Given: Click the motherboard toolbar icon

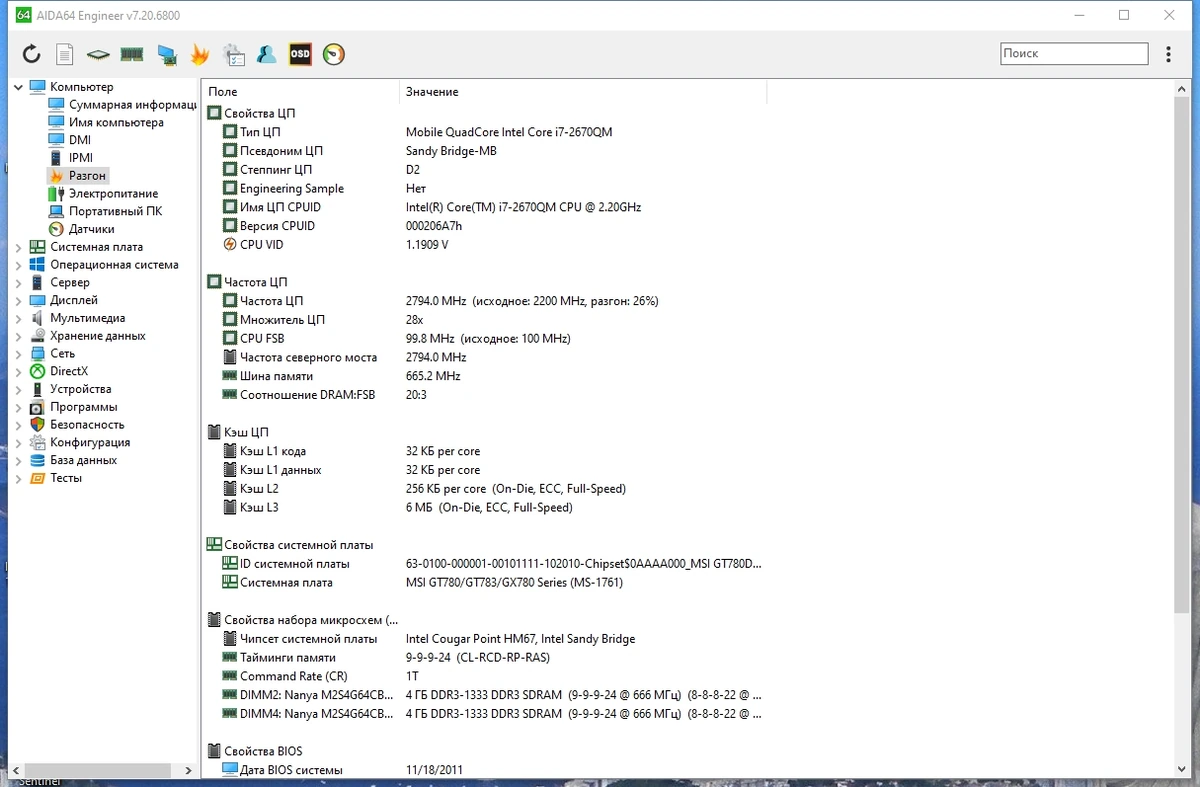Looking at the screenshot, I should coord(98,54).
